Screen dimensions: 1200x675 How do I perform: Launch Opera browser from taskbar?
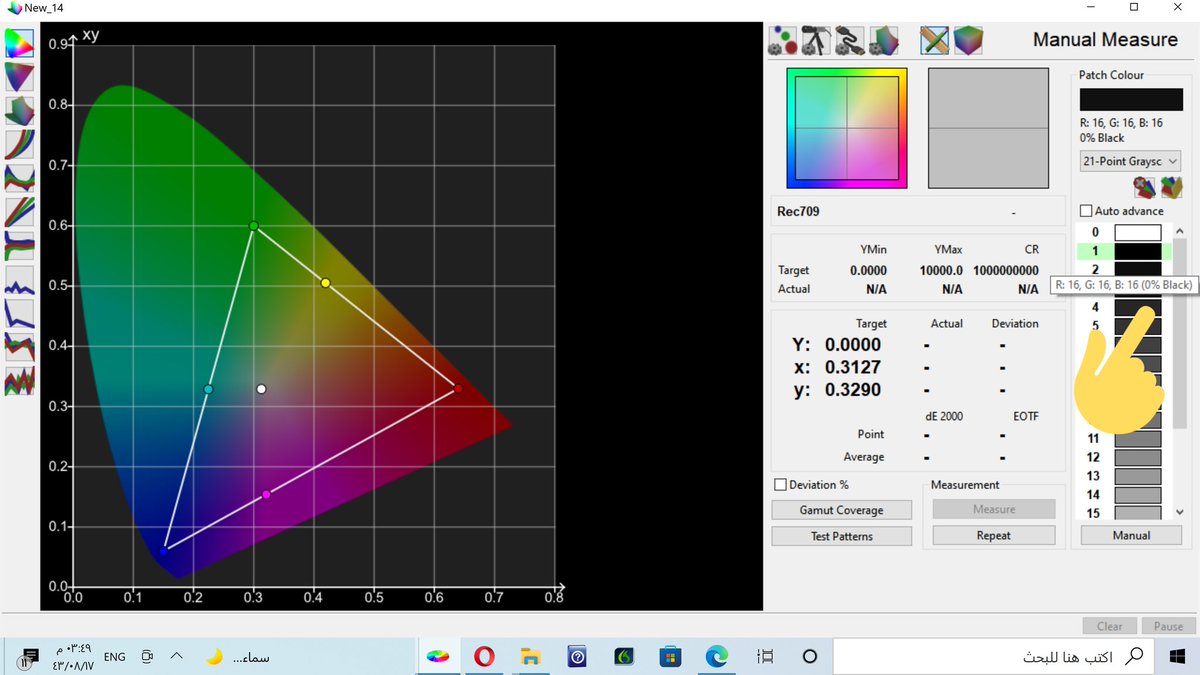coord(484,656)
